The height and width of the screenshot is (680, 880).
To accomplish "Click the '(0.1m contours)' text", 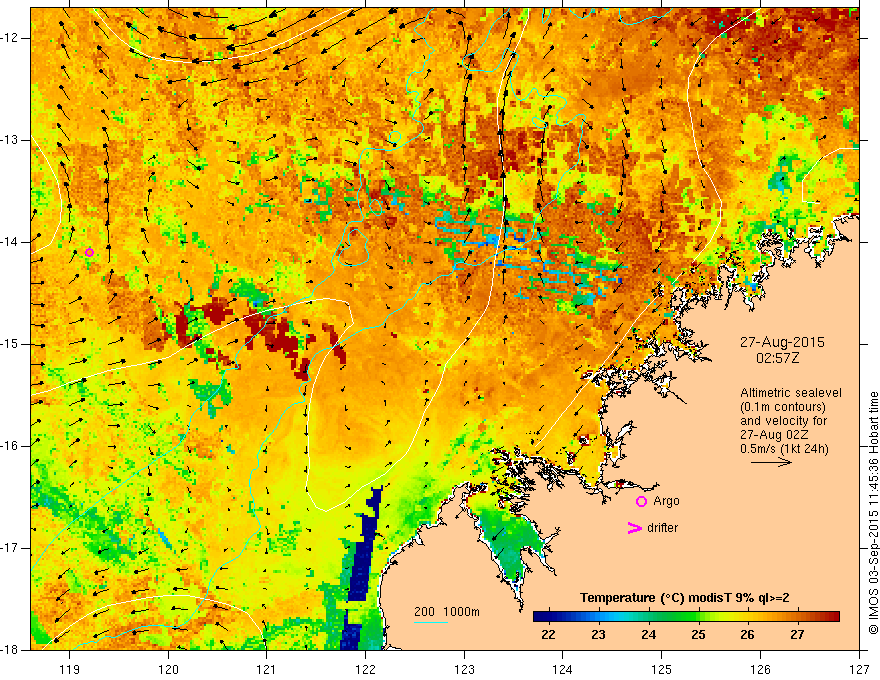I will click(x=782, y=407).
